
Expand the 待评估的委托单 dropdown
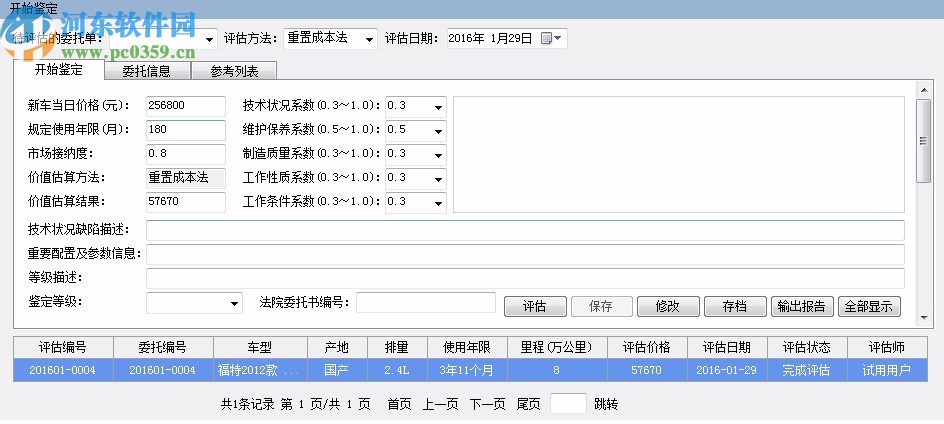pyautogui.click(x=210, y=40)
